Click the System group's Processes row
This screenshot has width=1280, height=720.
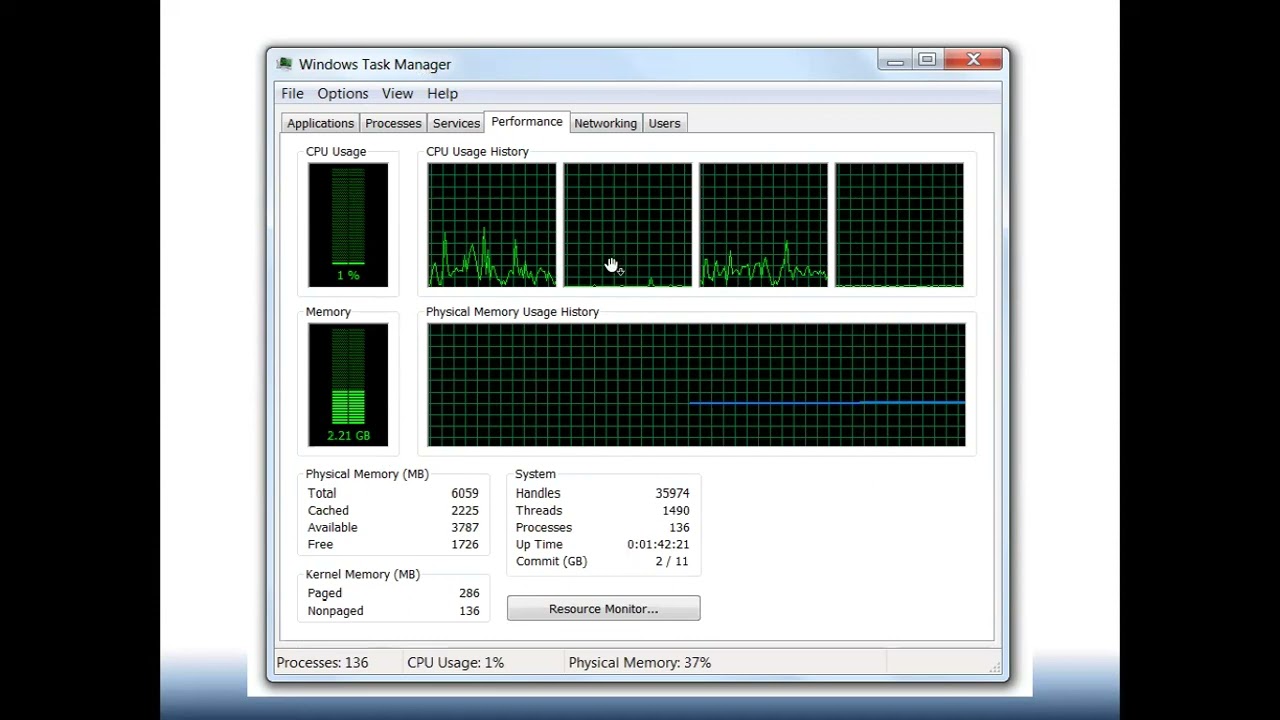pyautogui.click(x=603, y=527)
